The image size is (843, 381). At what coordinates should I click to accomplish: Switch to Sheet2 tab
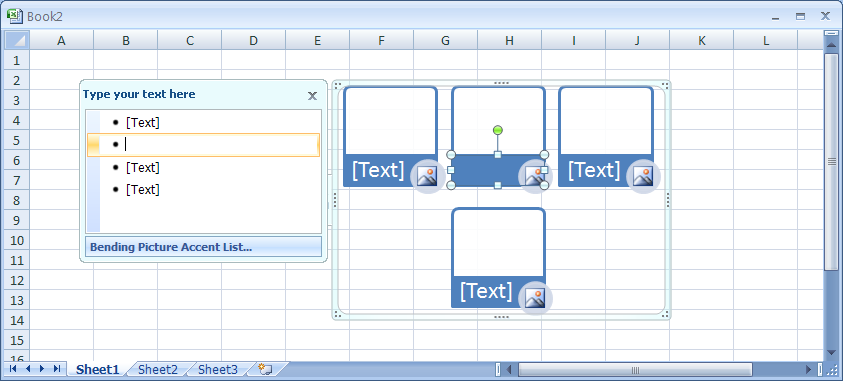point(158,369)
